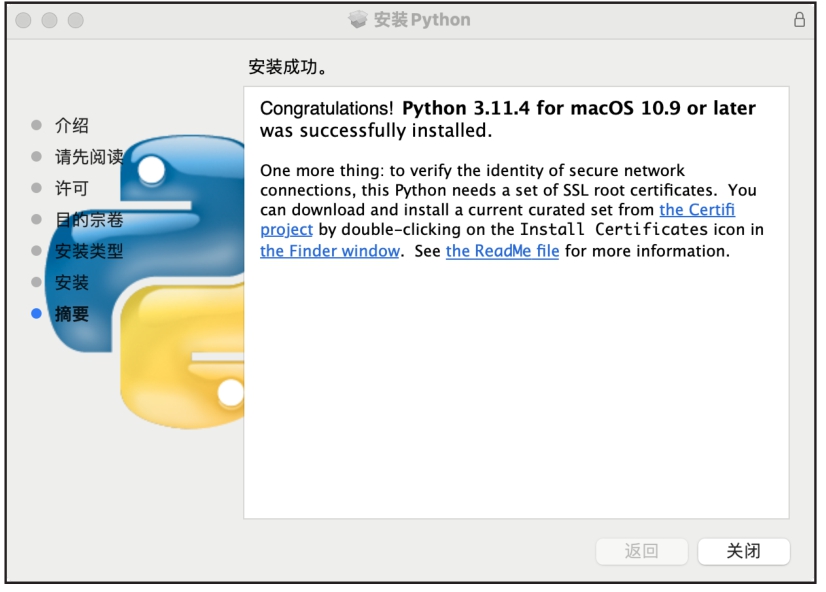The width and height of the screenshot is (826, 592).
Task: Select the 安装类型 step in sidebar
Action: pyautogui.click(x=88, y=251)
